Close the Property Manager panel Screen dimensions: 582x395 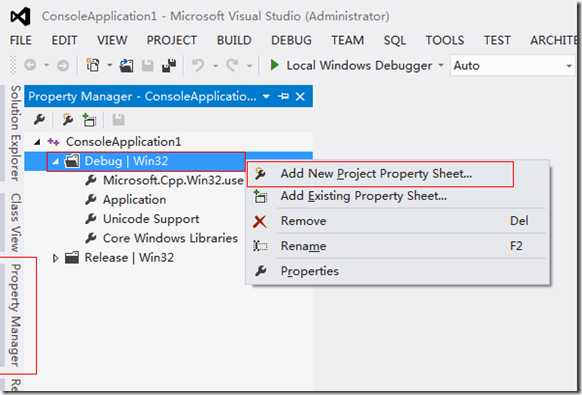(300, 97)
